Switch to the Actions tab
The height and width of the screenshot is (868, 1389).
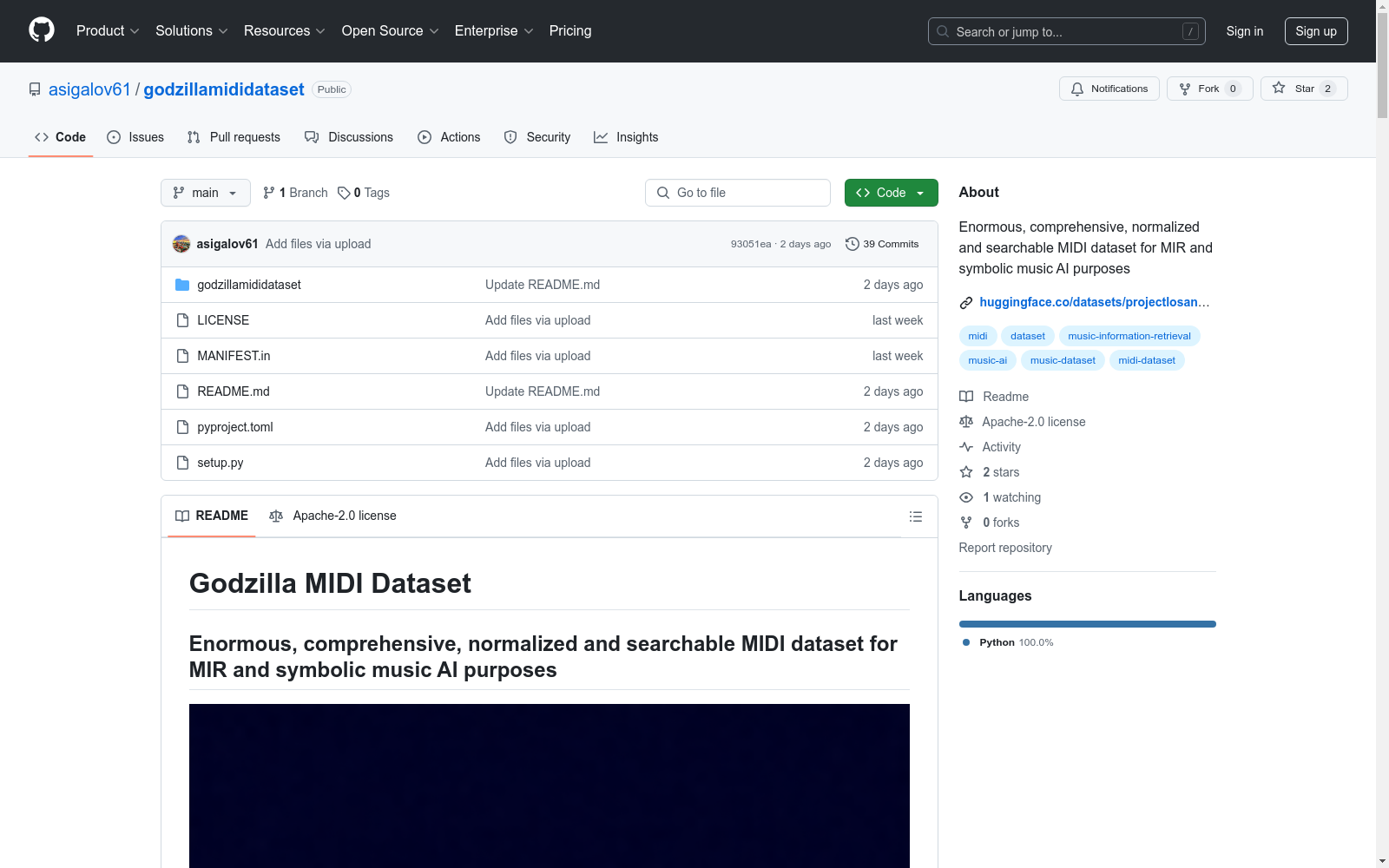(x=449, y=137)
